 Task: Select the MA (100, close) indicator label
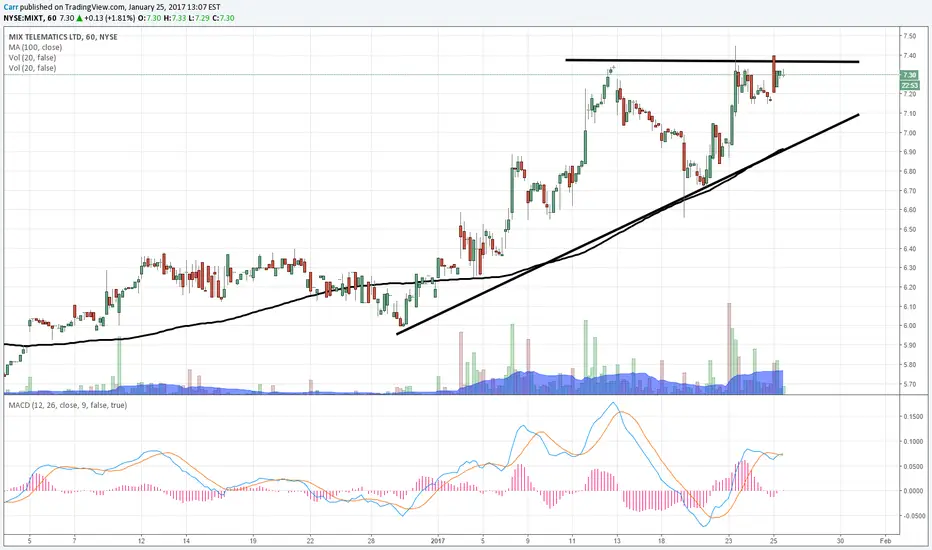click(35, 47)
